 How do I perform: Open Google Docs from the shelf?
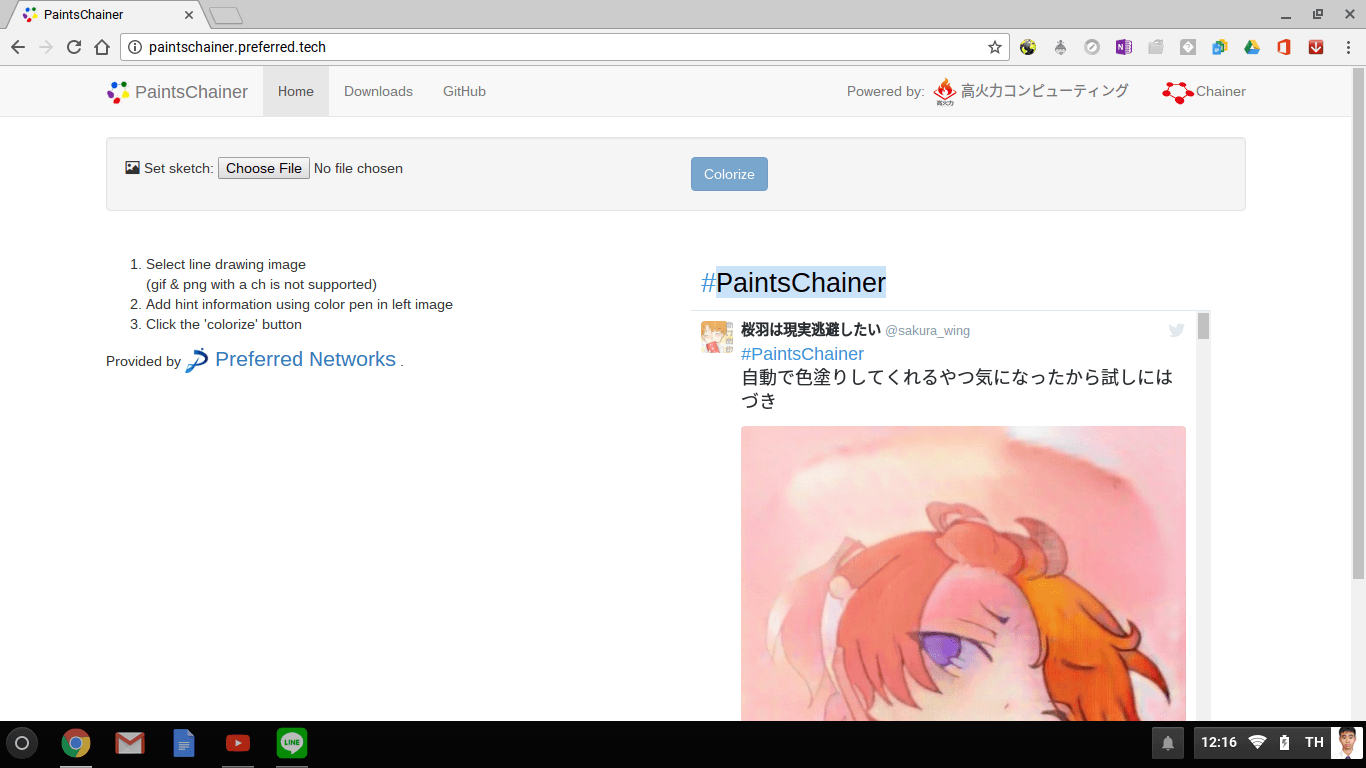(184, 743)
